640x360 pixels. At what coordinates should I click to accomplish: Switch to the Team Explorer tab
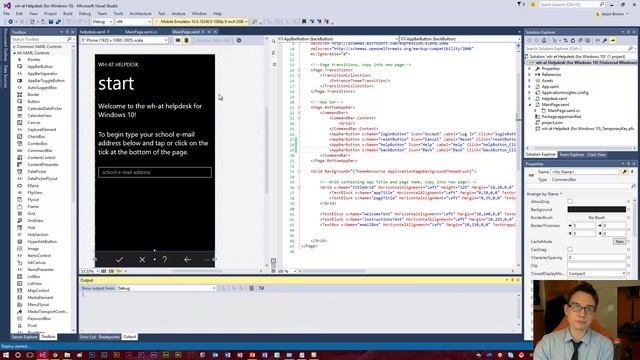(x=571, y=155)
